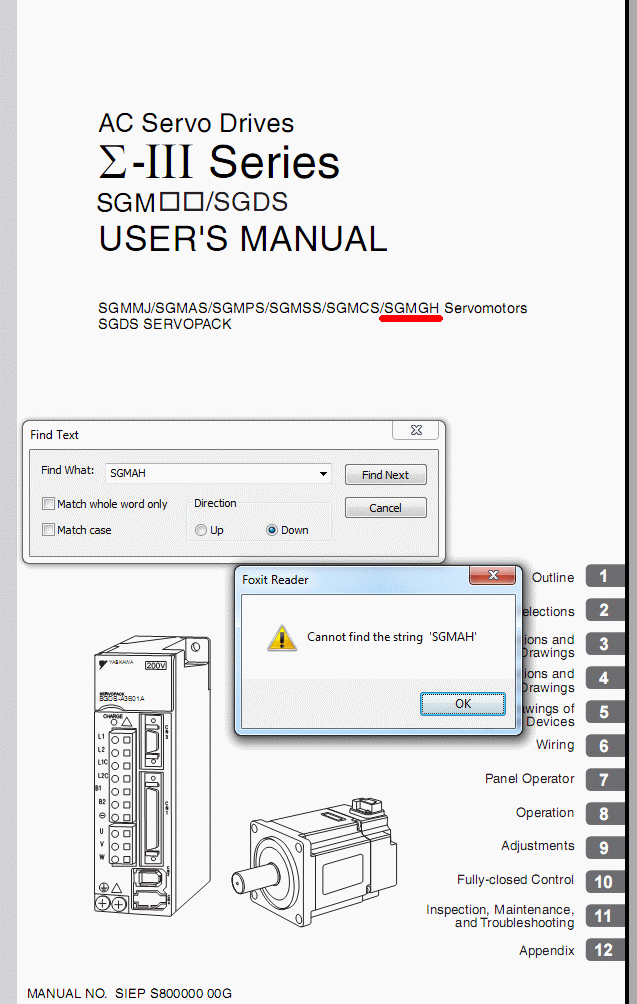This screenshot has width=637, height=1004.
Task: Click the Find Next button
Action: point(385,474)
